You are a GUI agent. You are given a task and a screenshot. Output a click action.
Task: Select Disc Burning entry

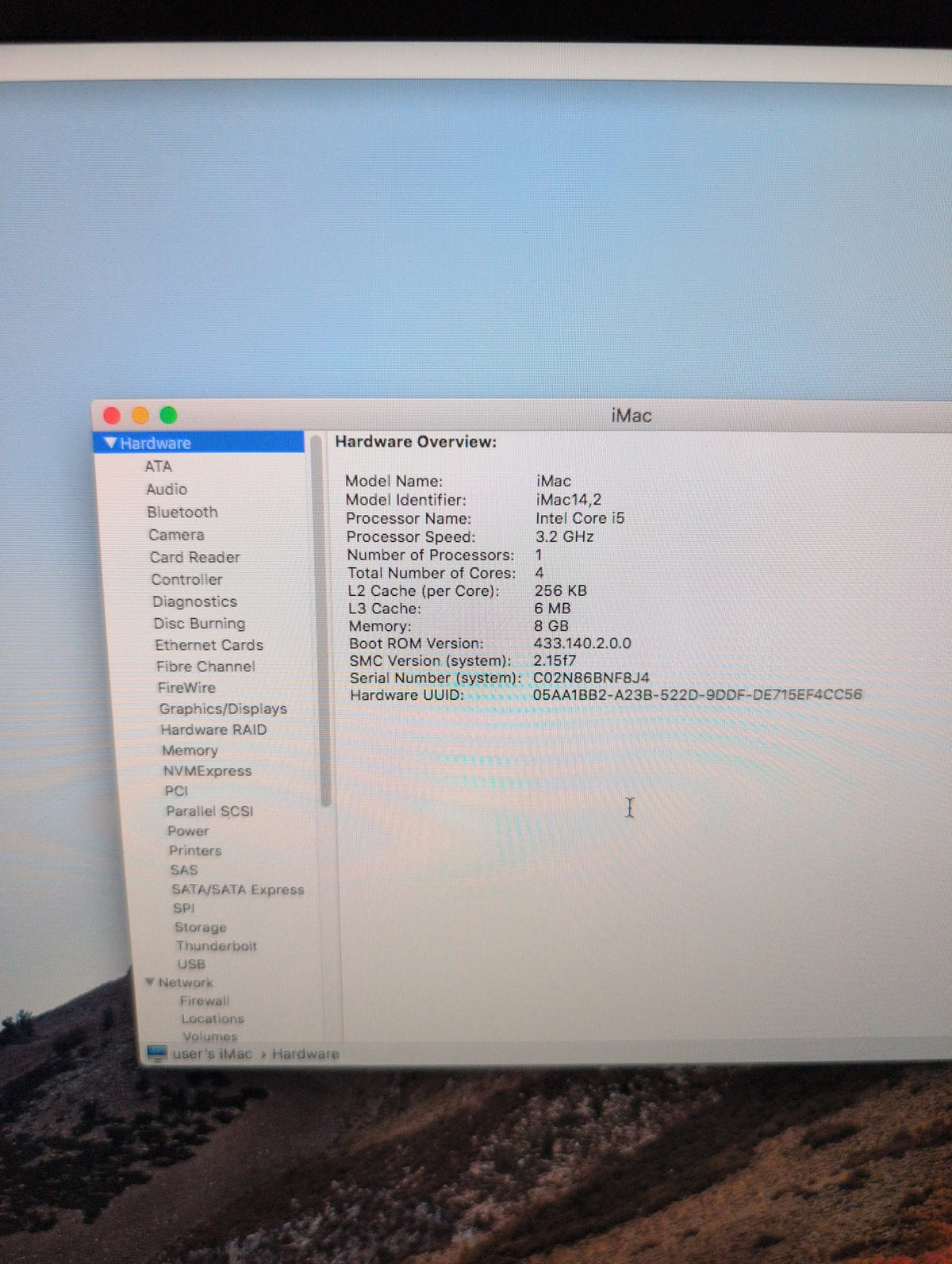click(x=200, y=624)
